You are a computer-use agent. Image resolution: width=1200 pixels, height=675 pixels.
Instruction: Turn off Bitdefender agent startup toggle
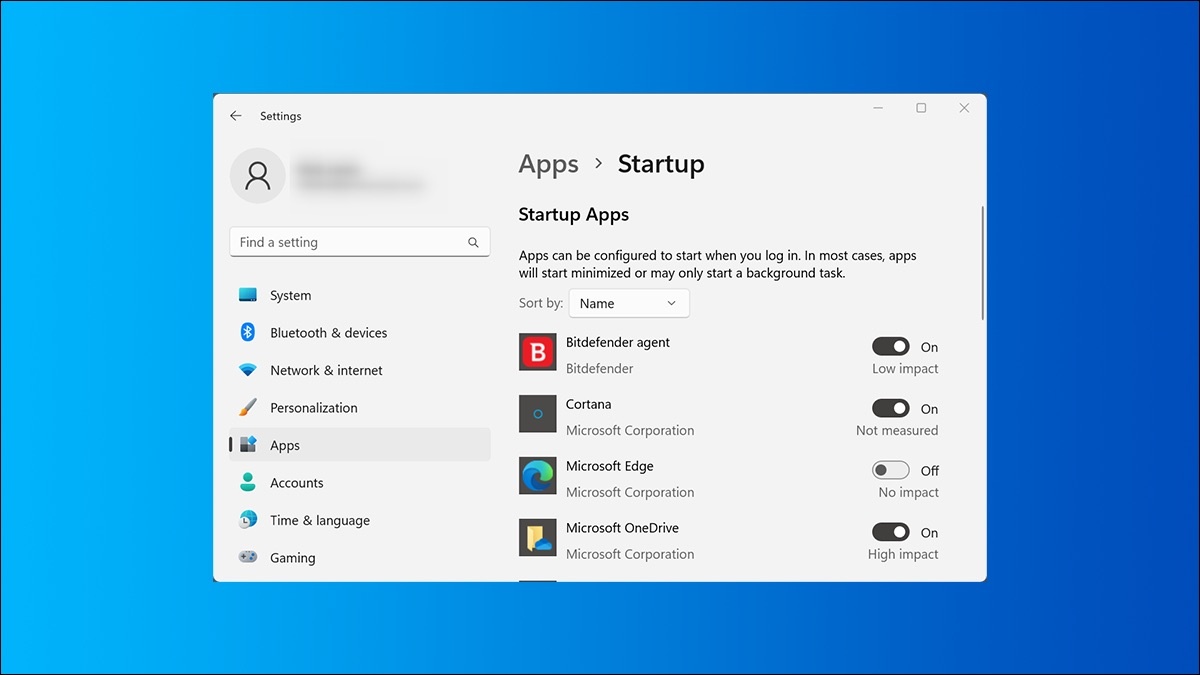890,347
